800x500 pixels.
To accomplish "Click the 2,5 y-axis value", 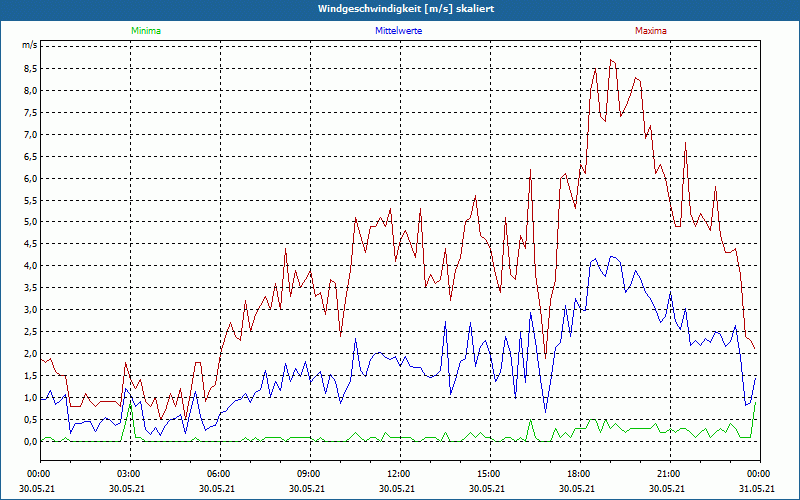I will [30, 332].
